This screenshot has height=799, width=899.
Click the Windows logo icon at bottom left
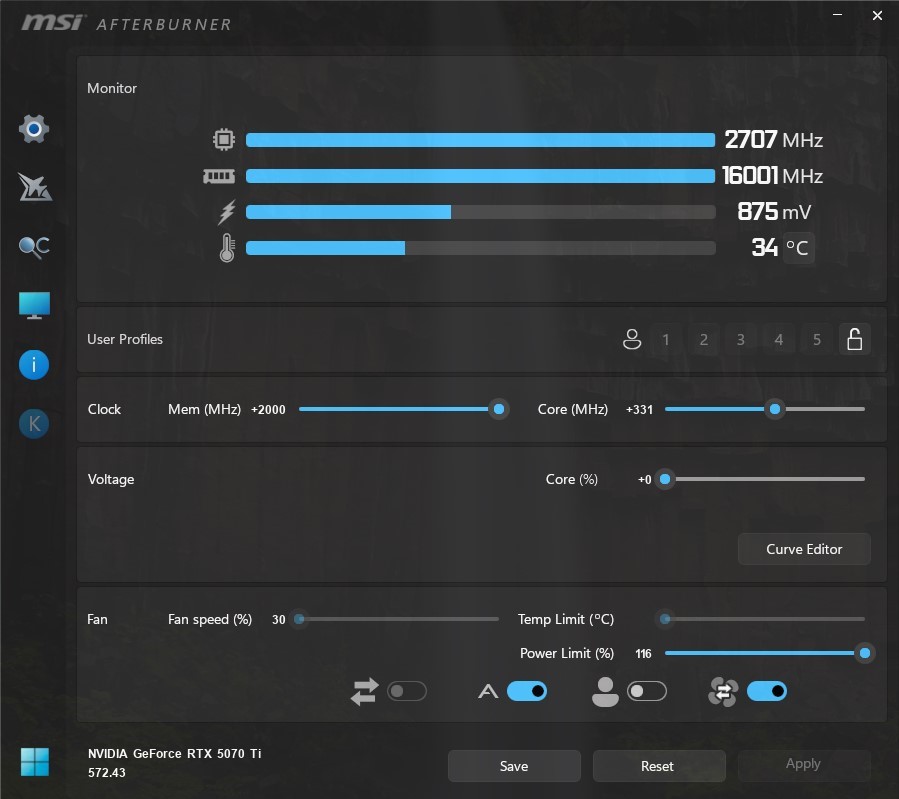[x=34, y=762]
